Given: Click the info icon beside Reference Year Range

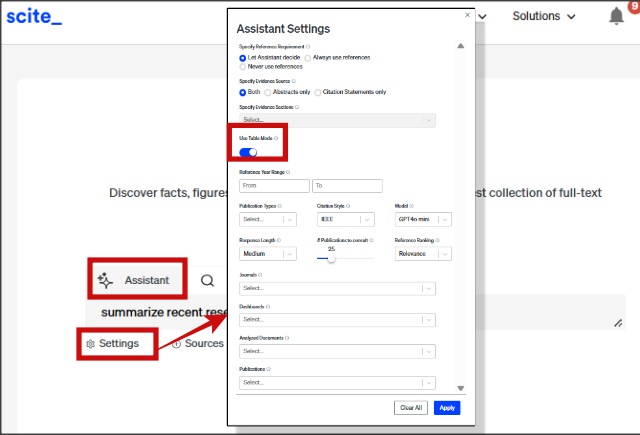Looking at the screenshot, I should [288, 172].
